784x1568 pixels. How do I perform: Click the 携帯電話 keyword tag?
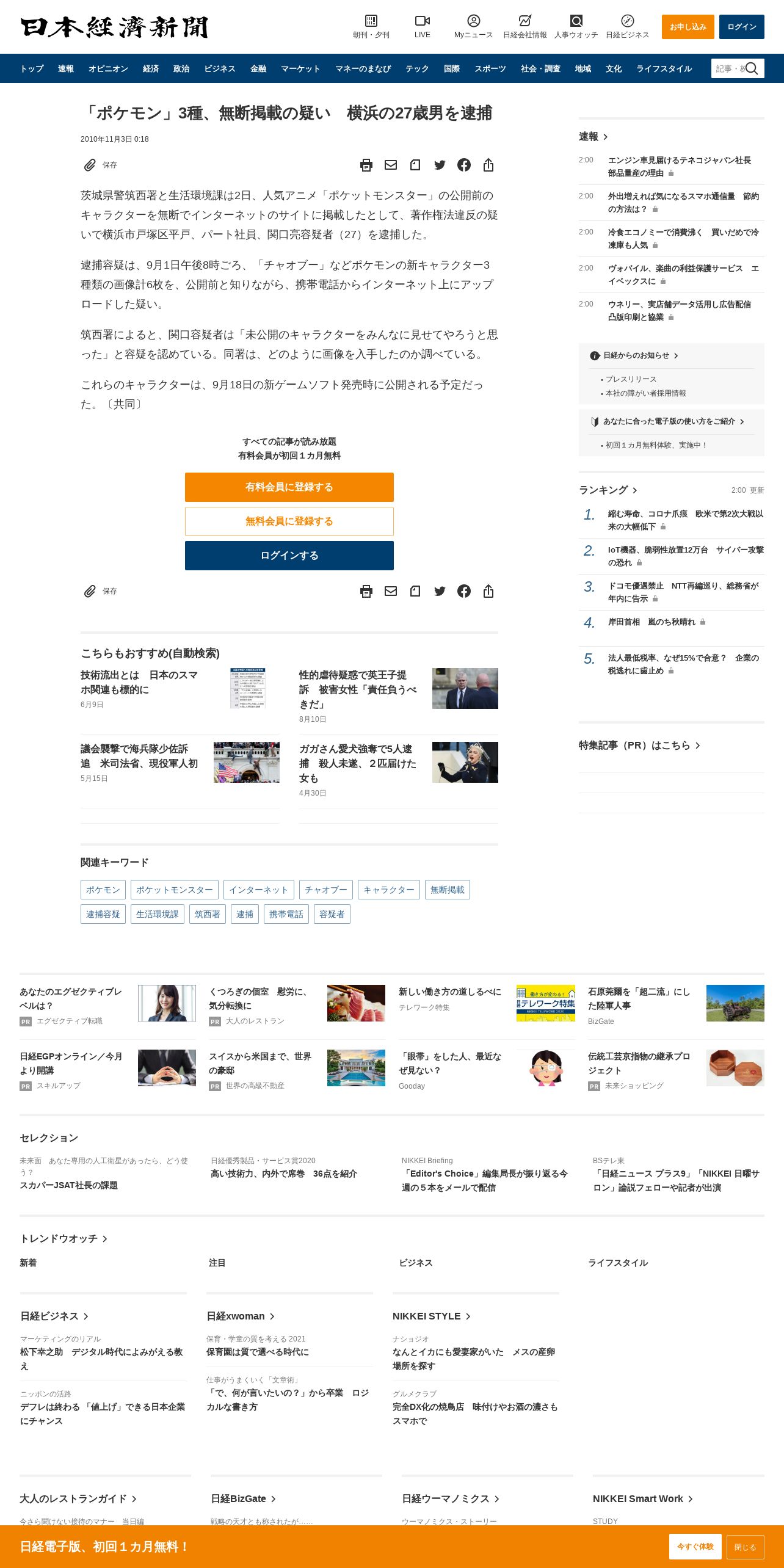point(286,914)
